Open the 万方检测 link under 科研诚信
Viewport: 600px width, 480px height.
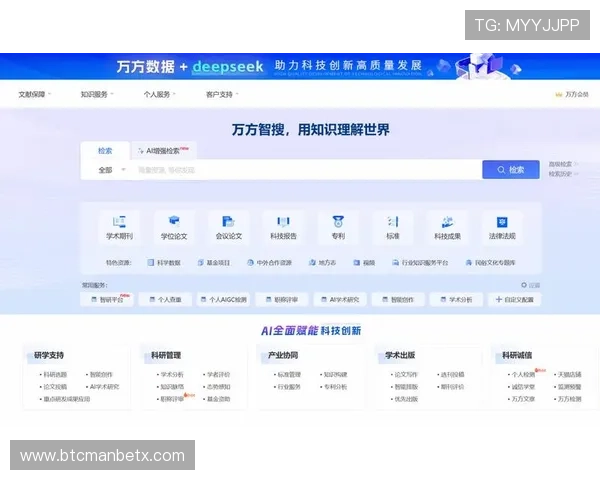pos(569,399)
